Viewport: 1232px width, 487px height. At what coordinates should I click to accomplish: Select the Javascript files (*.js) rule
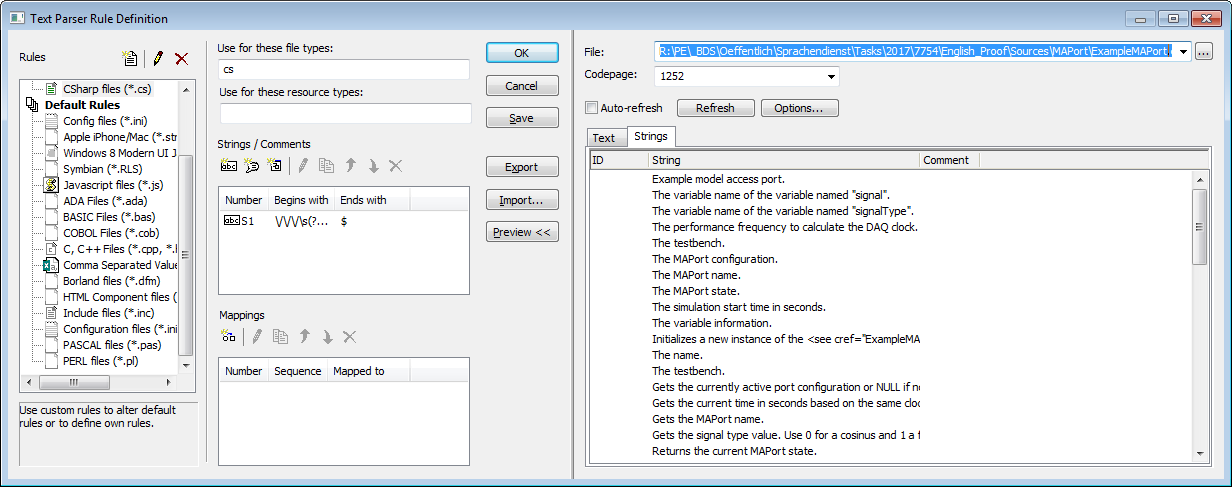click(112, 185)
